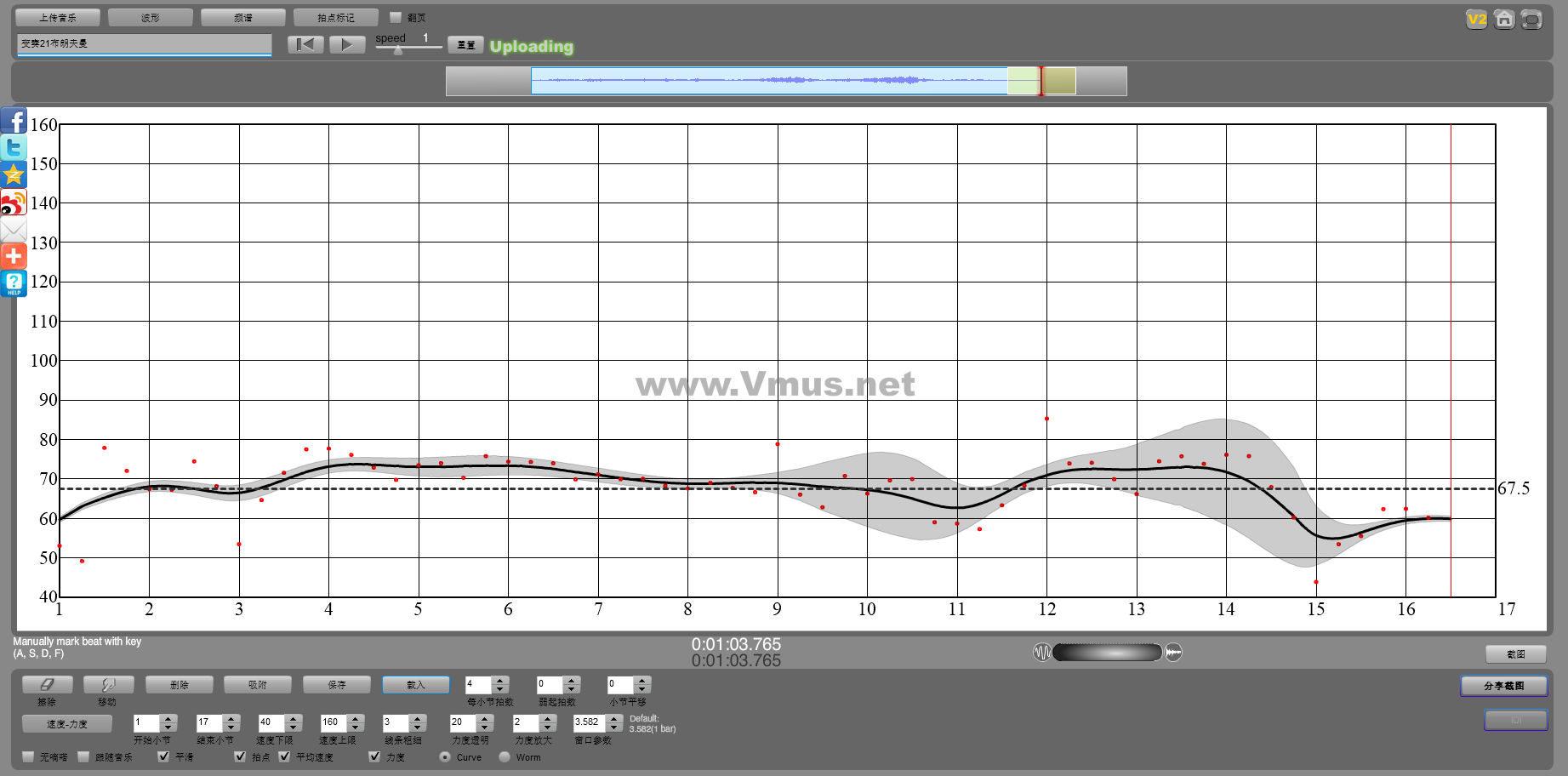
Task: Click the speed slider handle
Action: (x=398, y=50)
